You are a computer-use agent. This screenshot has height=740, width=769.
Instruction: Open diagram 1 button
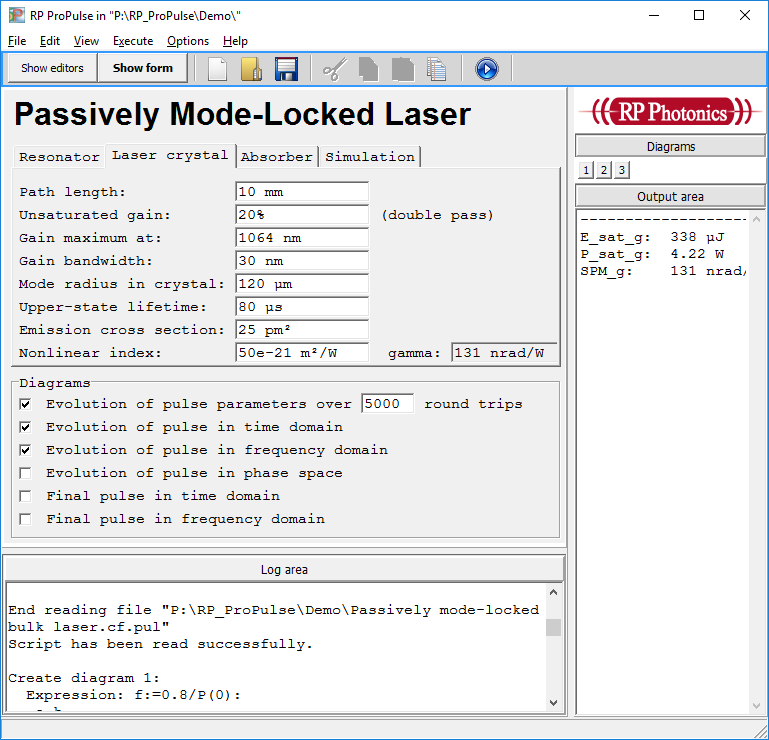click(586, 170)
